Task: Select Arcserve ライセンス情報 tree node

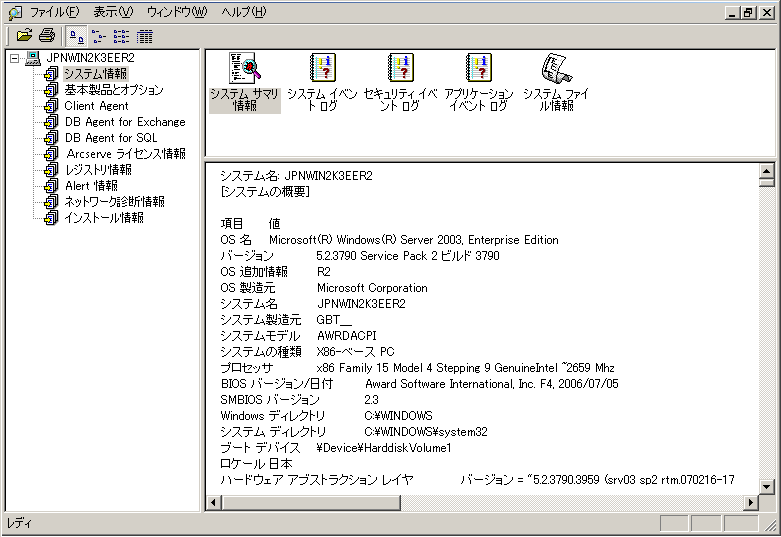Action: [x=126, y=153]
